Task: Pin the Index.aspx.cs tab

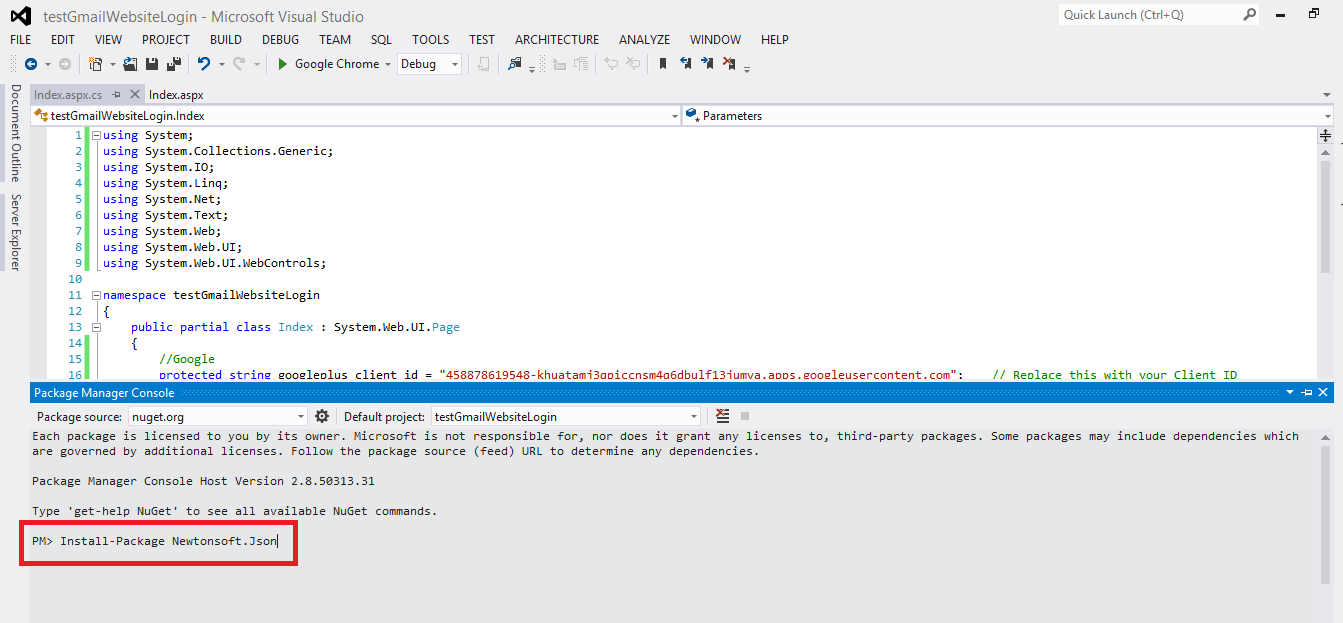Action: pos(117,95)
